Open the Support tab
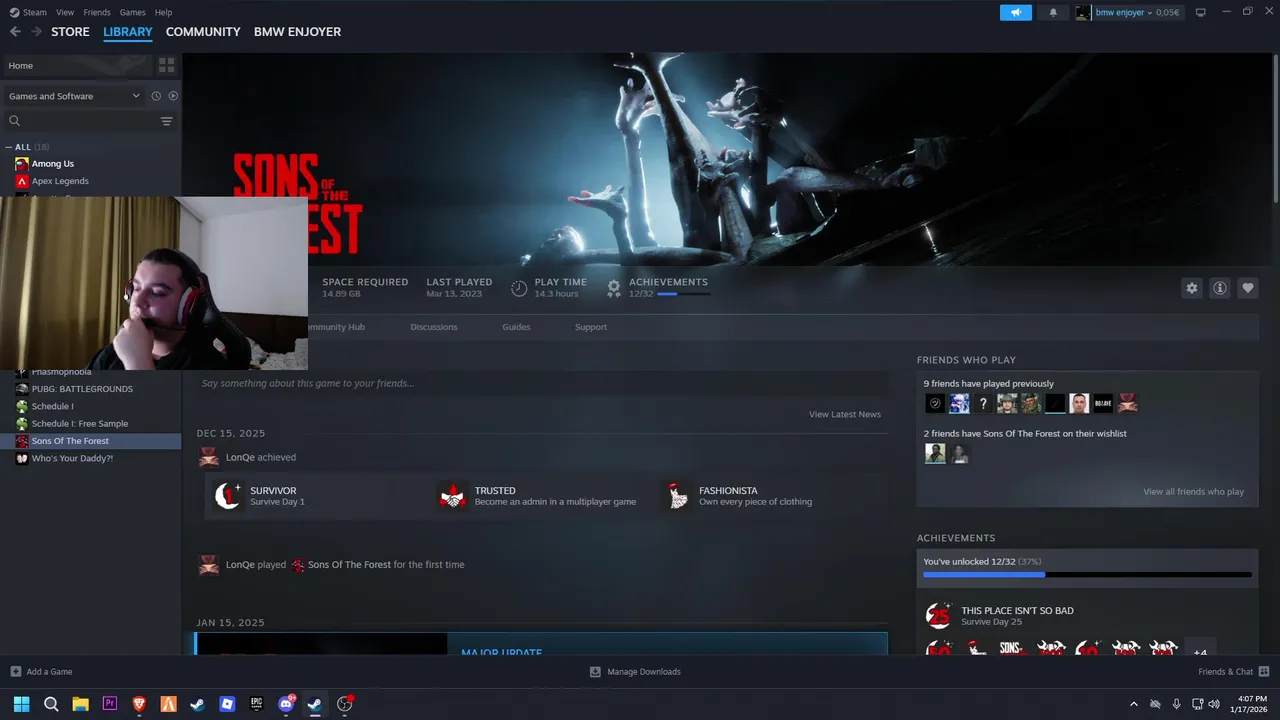 click(590, 327)
